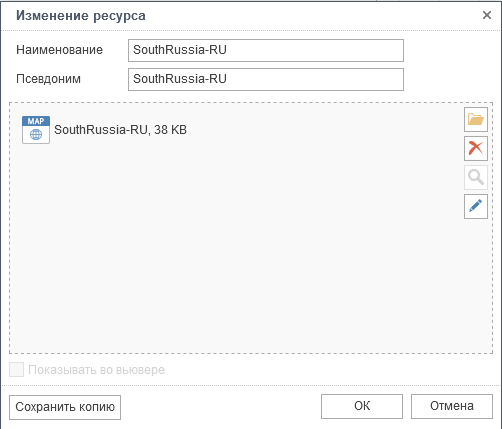Click the Сохранить копию button
The image size is (502, 429).
click(65, 407)
